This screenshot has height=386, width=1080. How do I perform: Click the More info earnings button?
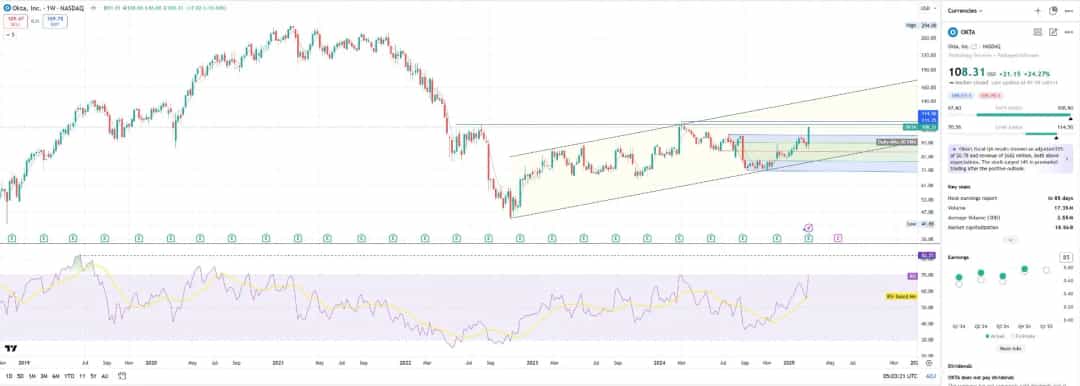1010,348
